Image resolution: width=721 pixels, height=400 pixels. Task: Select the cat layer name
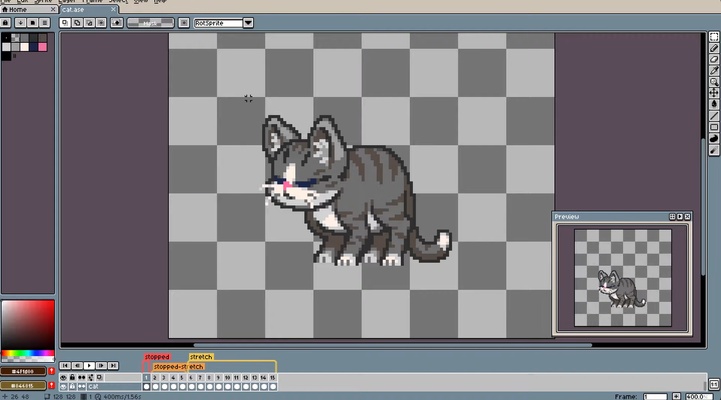(114, 387)
